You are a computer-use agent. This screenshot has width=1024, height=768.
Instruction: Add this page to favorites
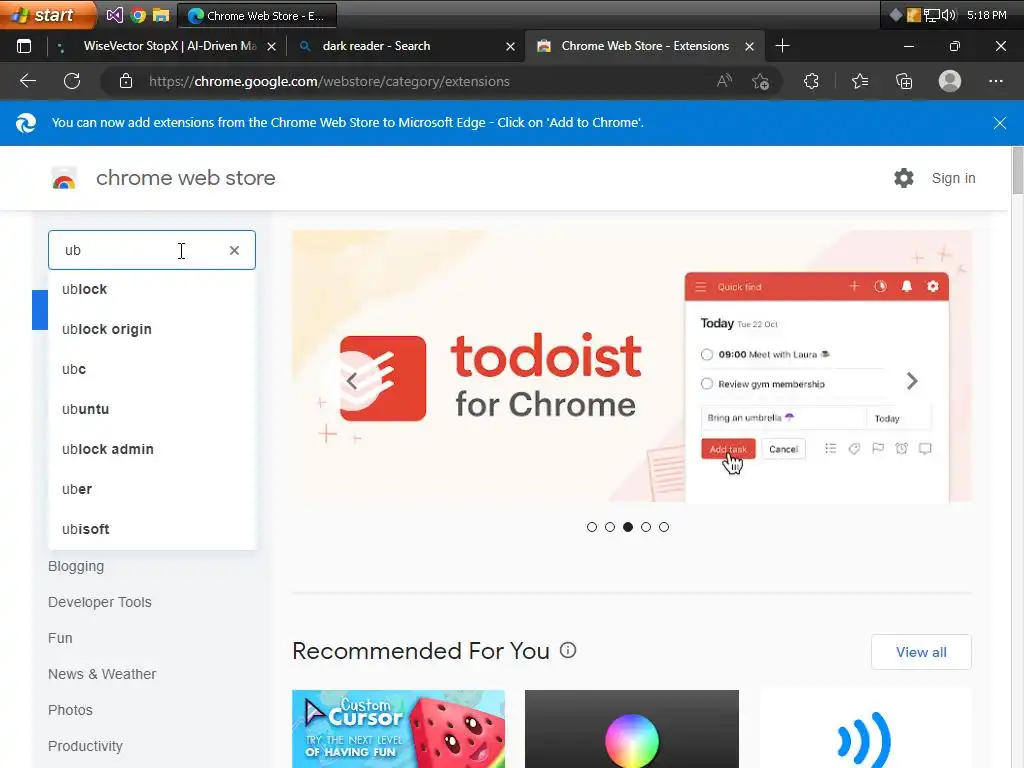(760, 81)
